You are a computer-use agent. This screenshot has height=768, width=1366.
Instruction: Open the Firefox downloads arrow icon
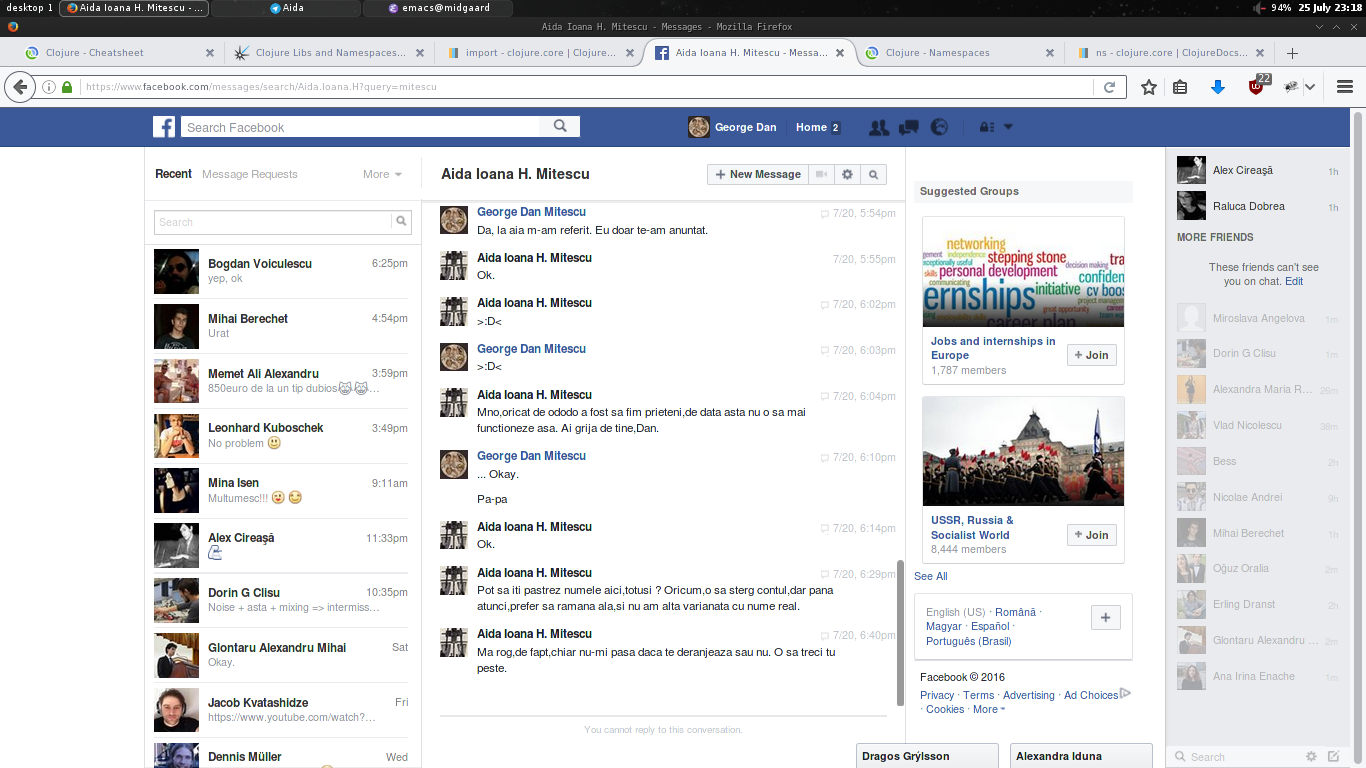coord(1217,87)
